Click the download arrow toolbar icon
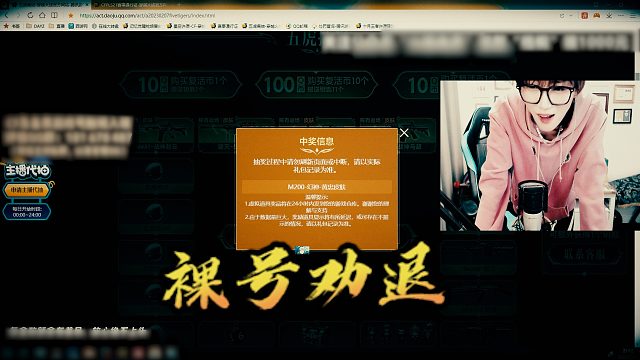Image resolution: width=640 pixels, height=360 pixels. [609, 16]
